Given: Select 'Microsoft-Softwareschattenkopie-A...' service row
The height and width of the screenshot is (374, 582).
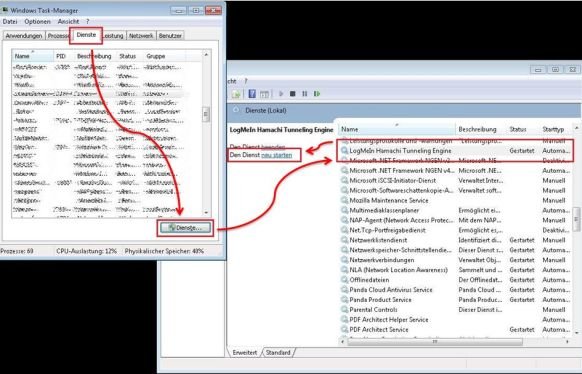Looking at the screenshot, I should tap(456, 190).
